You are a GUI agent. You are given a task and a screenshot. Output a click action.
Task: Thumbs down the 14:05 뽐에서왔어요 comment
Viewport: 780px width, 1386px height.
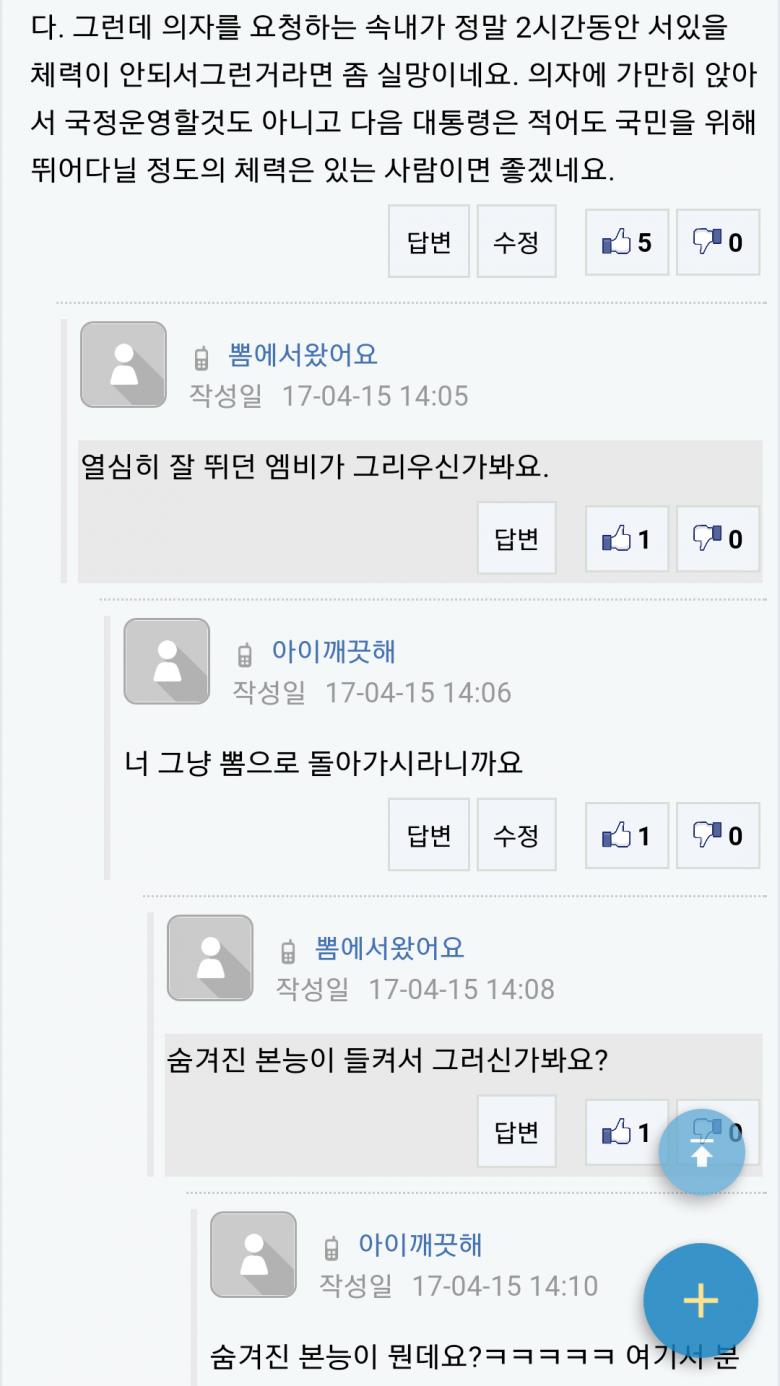(717, 539)
